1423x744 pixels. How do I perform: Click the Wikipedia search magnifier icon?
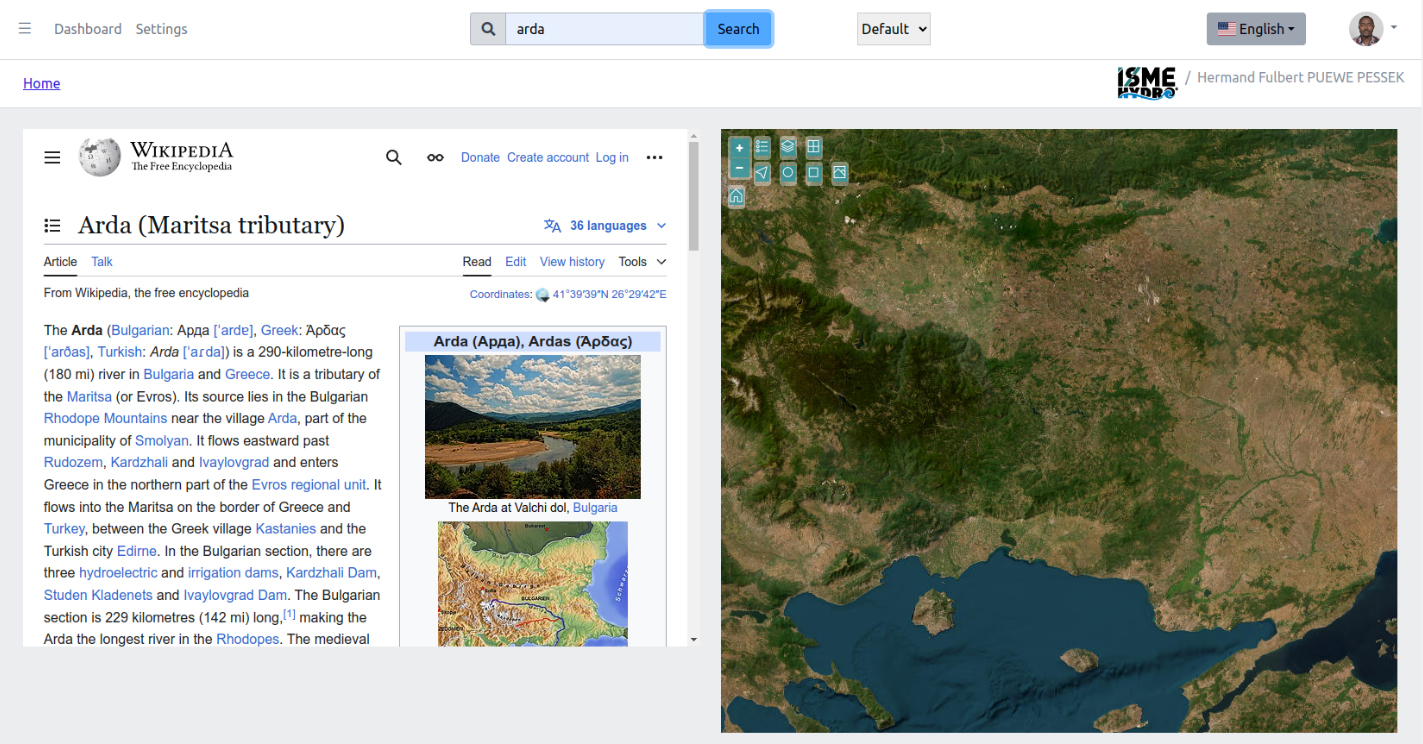tap(394, 157)
